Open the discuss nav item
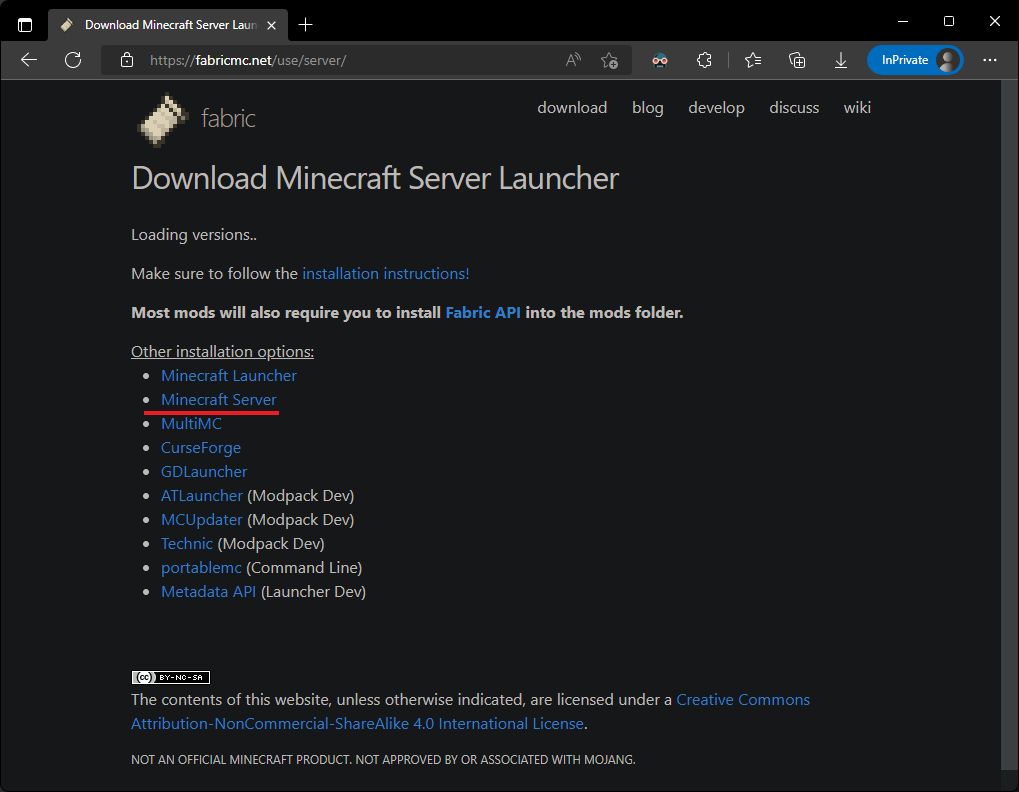 pos(794,108)
